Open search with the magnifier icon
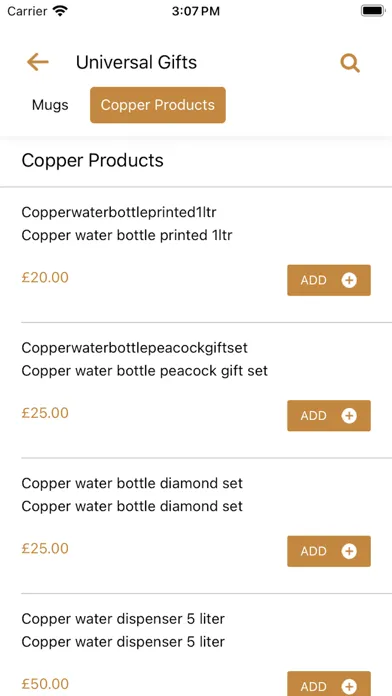 pyautogui.click(x=350, y=63)
